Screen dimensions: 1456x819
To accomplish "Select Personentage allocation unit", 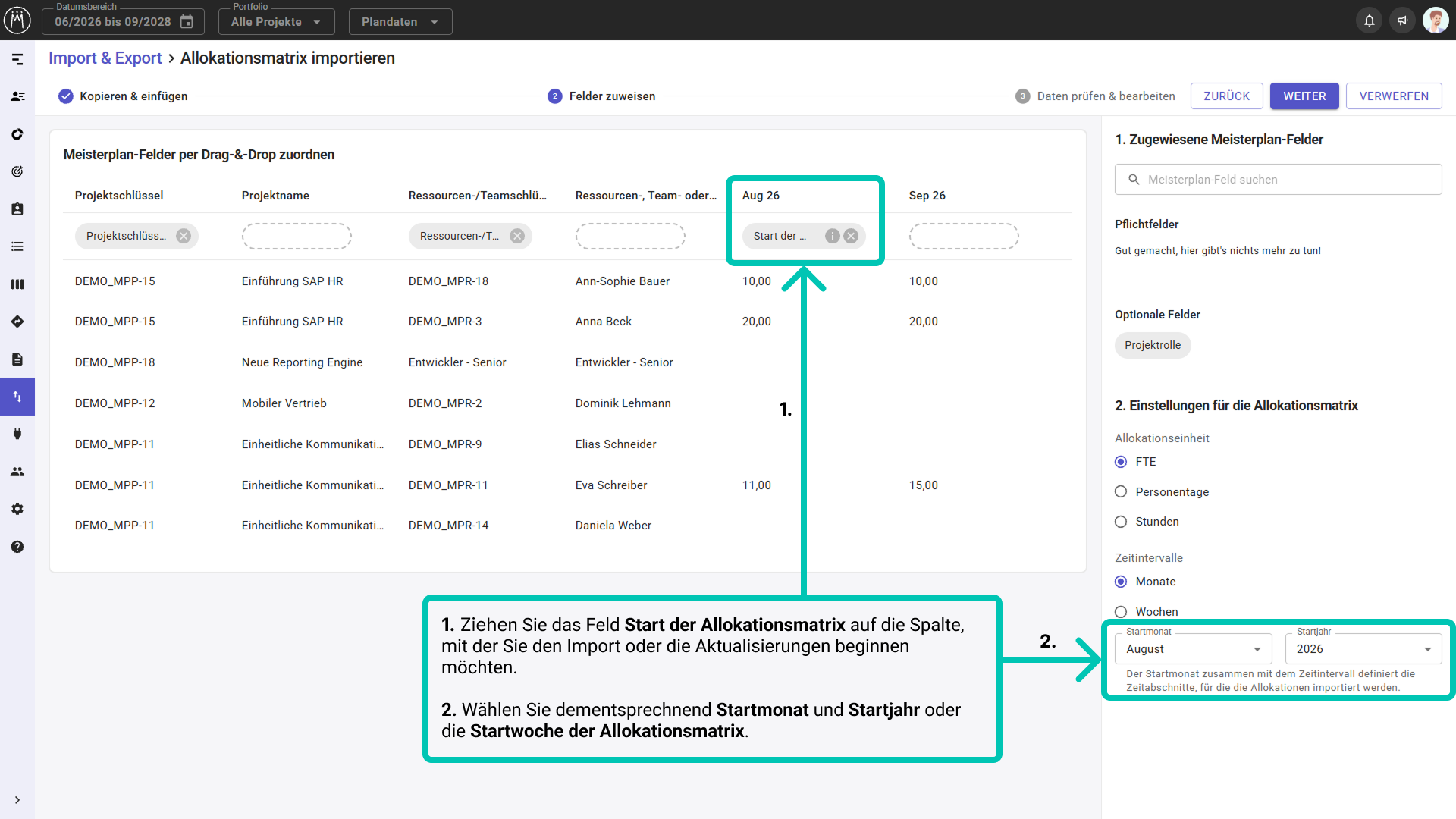I will point(1121,492).
